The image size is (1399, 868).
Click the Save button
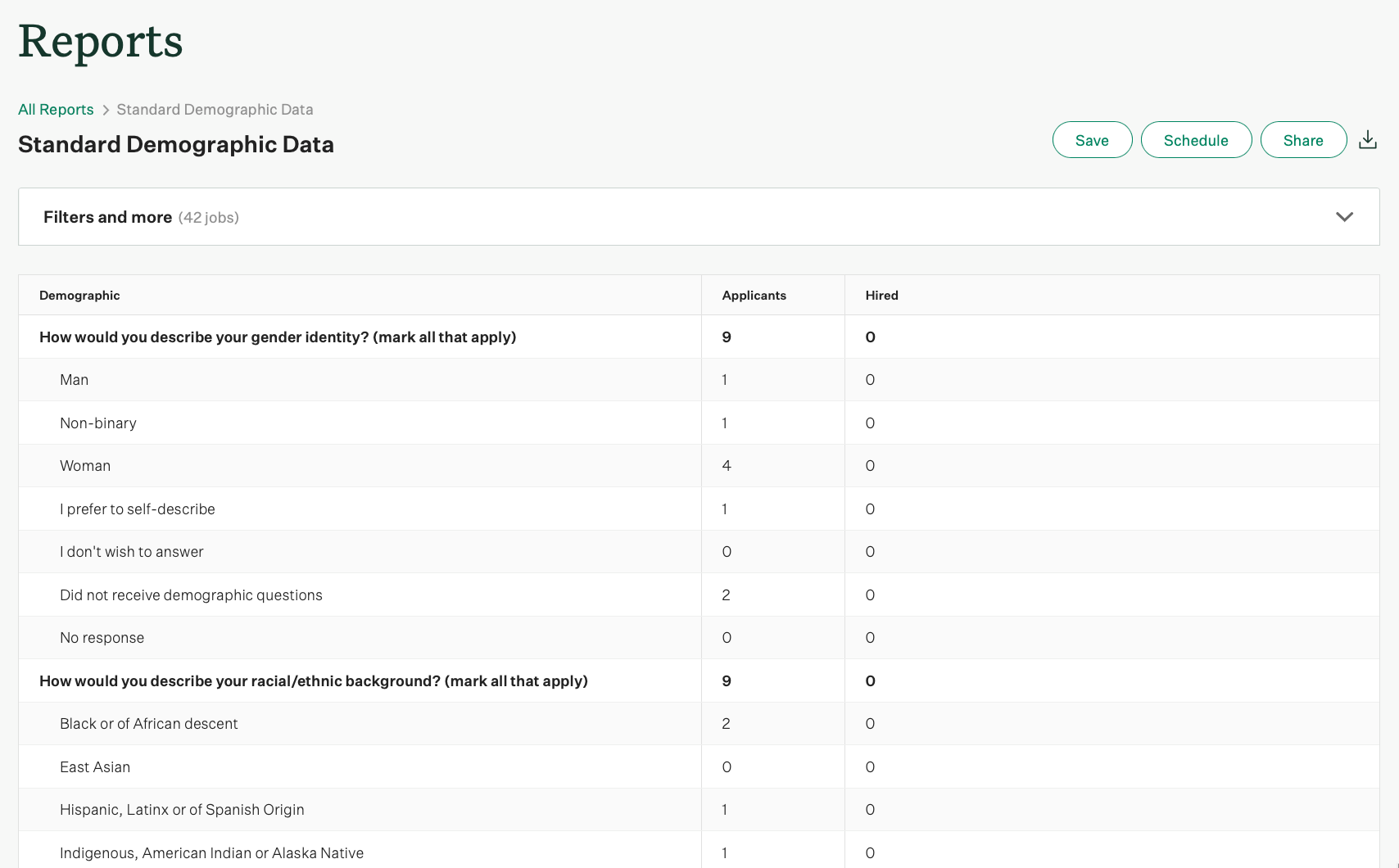[x=1092, y=139]
